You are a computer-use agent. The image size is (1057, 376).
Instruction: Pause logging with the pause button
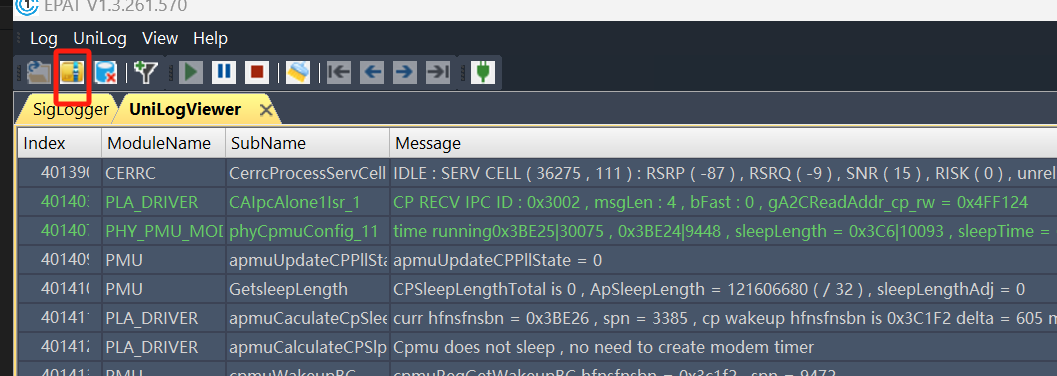point(224,72)
